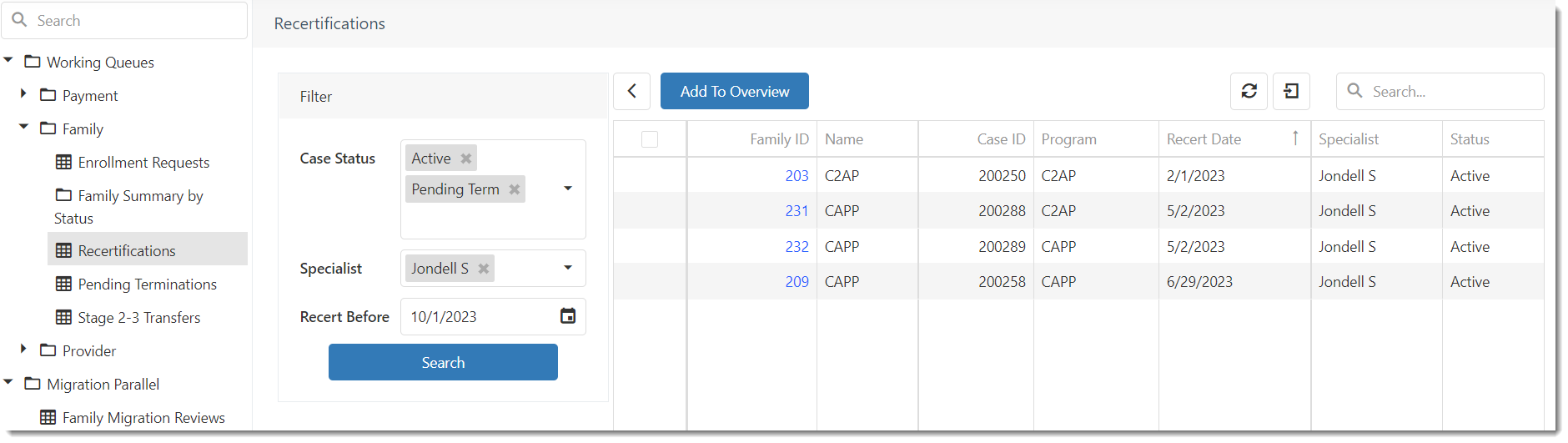Click the grid Search... input field

point(1440,91)
